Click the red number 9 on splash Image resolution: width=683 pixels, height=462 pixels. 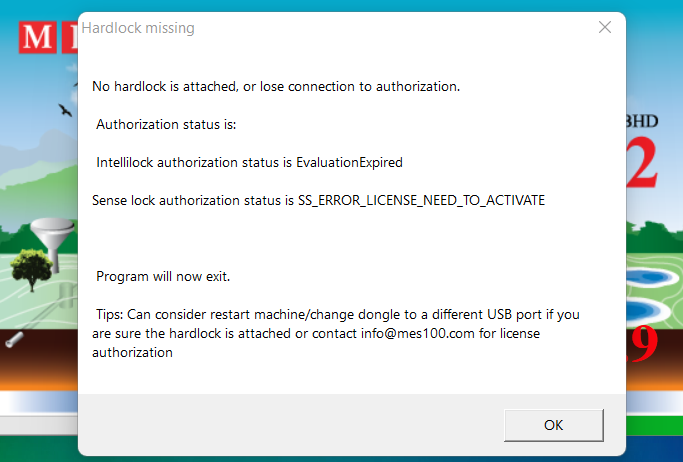click(x=644, y=344)
